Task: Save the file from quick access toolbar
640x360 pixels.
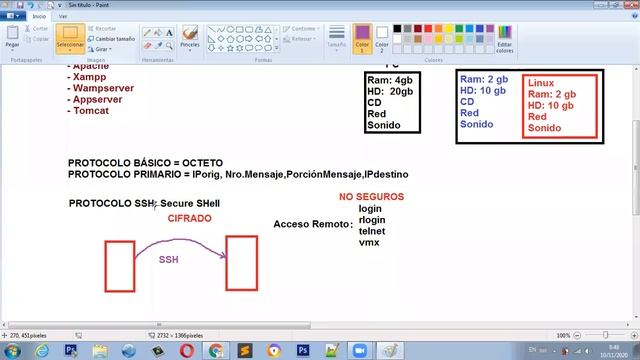Action: click(20, 5)
